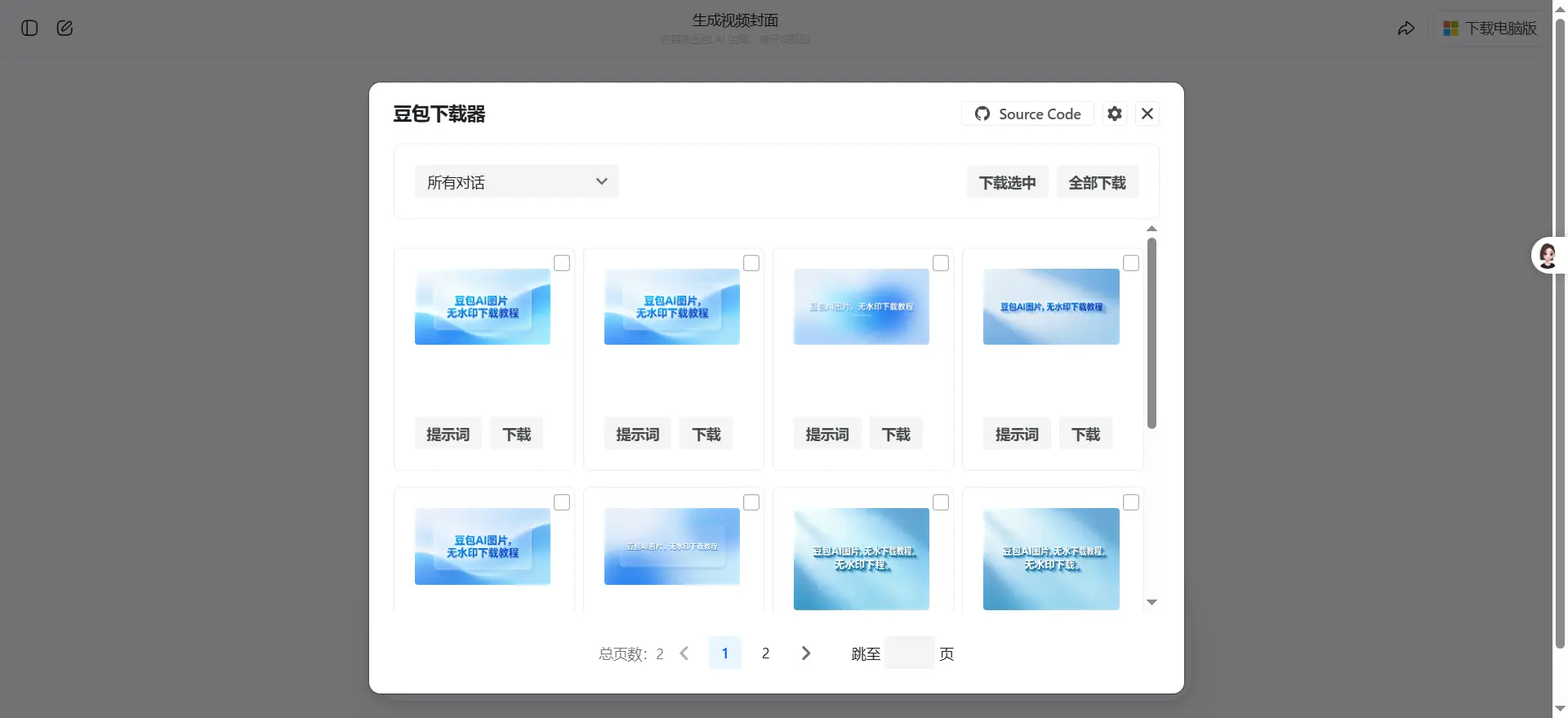Select page 1 in pagination
Screen dimensions: 1568x718
click(x=724, y=653)
